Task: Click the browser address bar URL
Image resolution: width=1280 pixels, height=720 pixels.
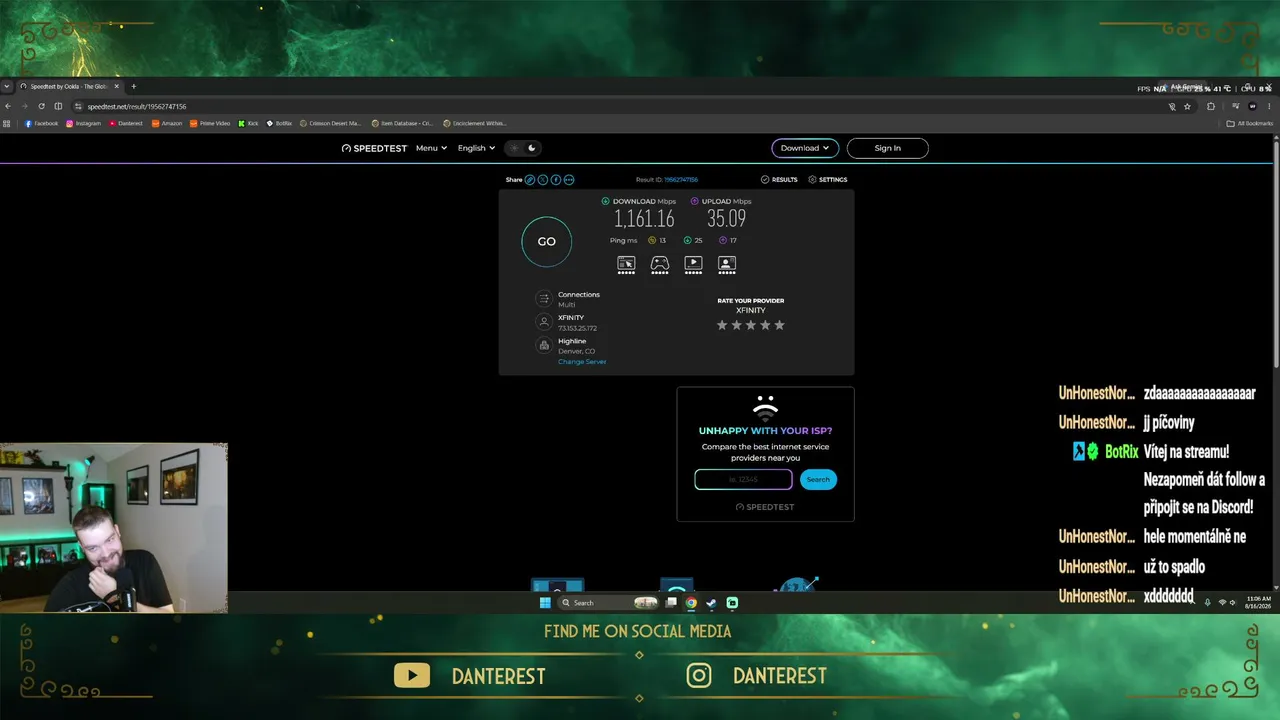Action: [x=136, y=106]
